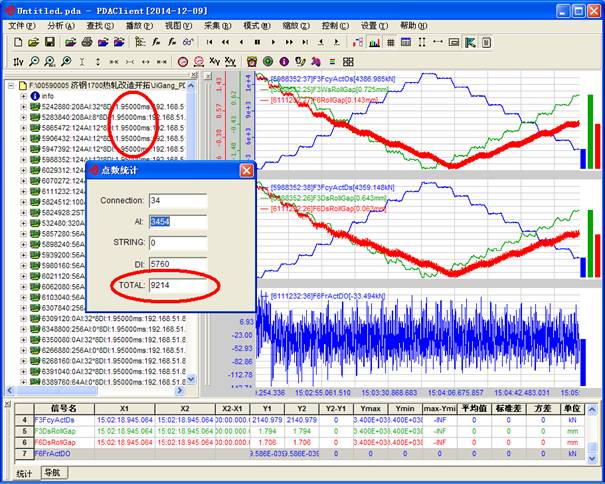Expand the 5865472:124AI tree node
The width and height of the screenshot is (605, 484).
[x=23, y=128]
